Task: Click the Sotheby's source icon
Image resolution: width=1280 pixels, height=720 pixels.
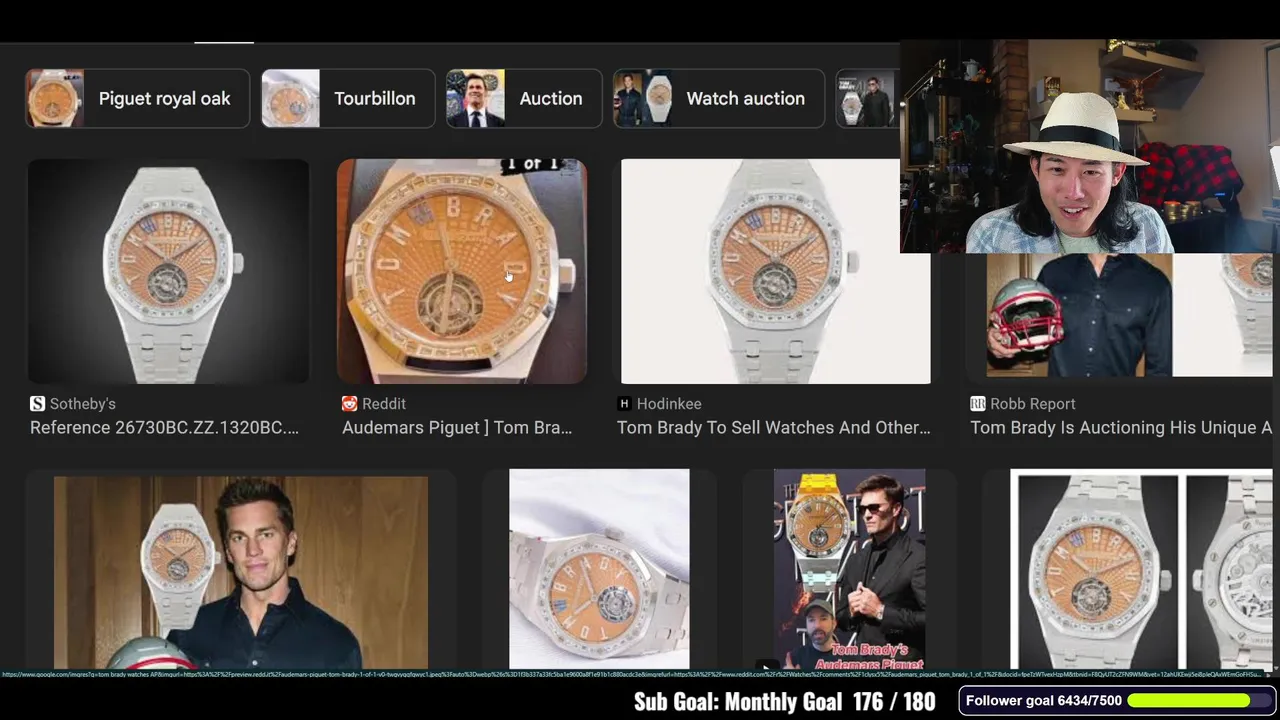Action: (x=38, y=404)
